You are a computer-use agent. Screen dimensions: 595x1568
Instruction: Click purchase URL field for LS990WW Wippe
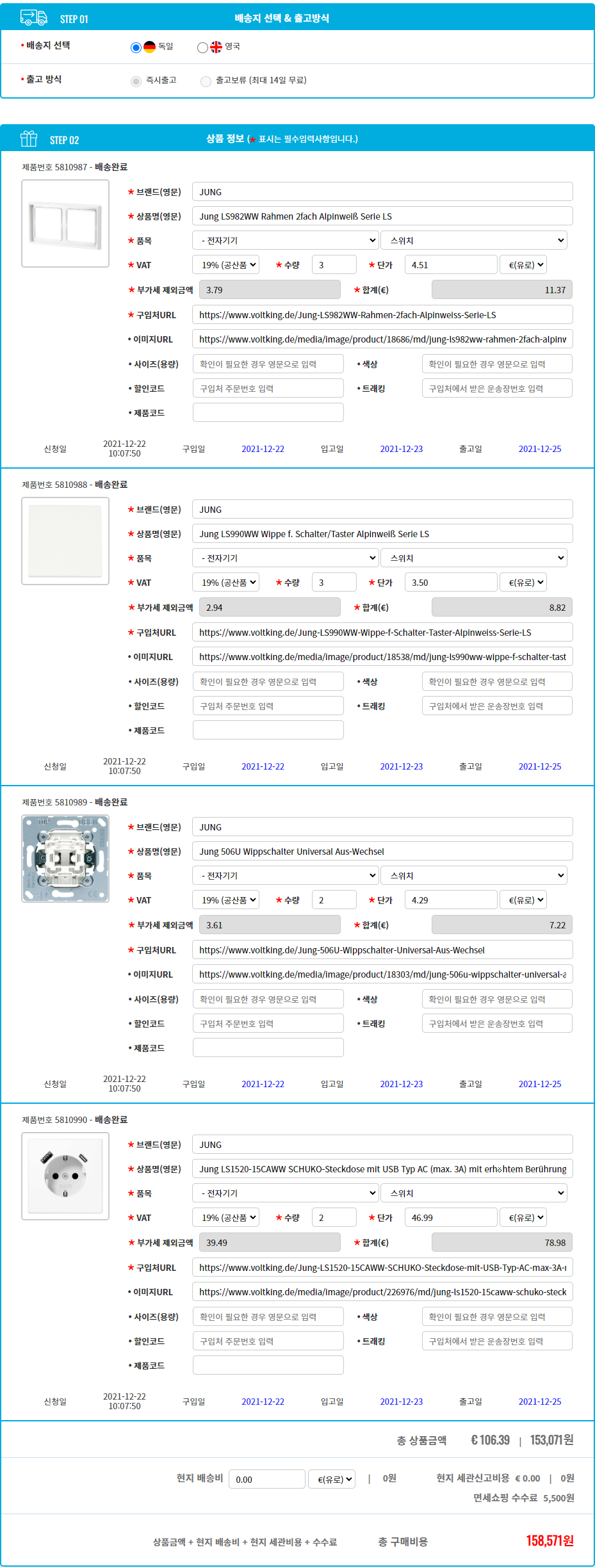point(382,632)
